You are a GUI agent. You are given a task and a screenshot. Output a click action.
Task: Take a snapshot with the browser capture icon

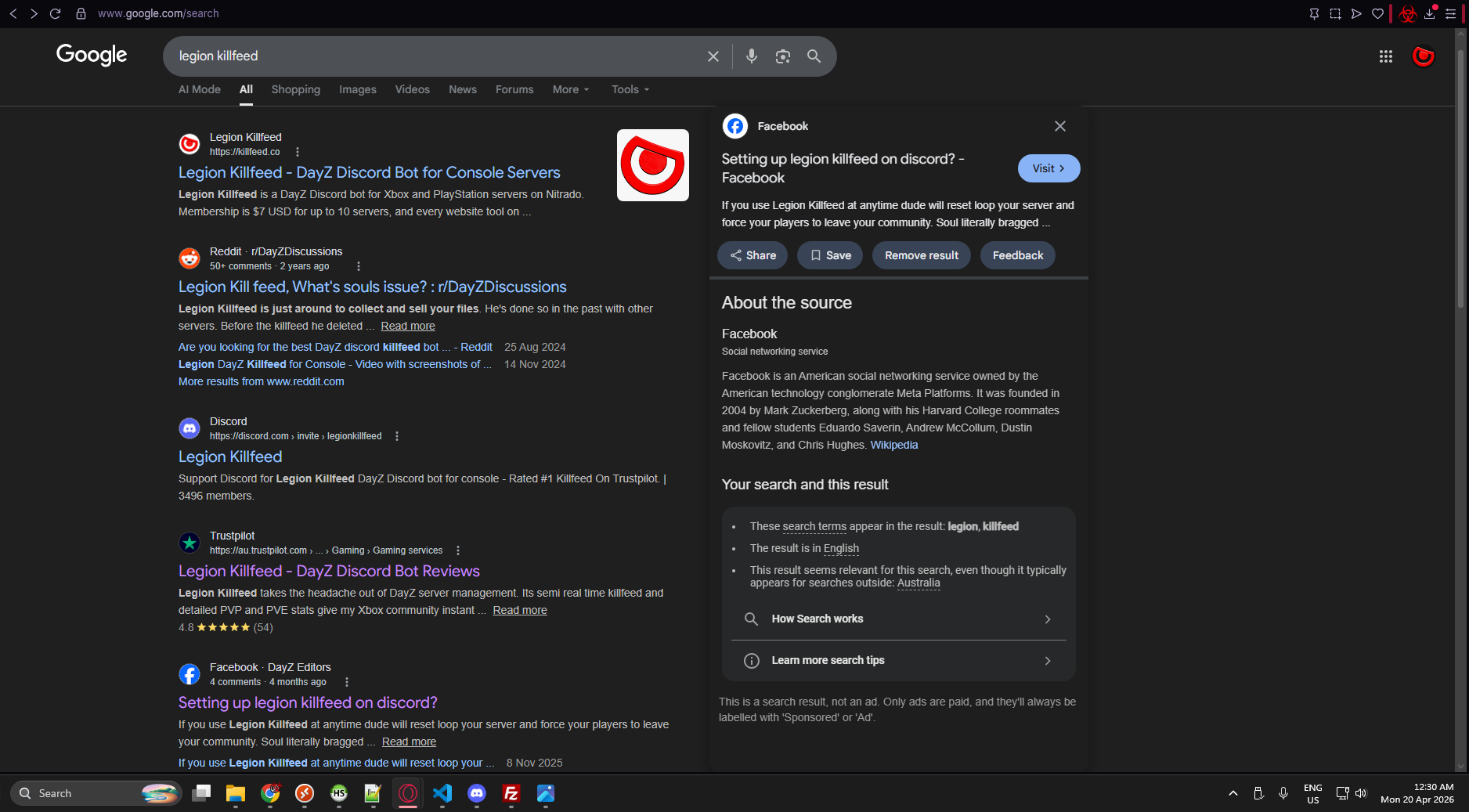click(x=1336, y=13)
